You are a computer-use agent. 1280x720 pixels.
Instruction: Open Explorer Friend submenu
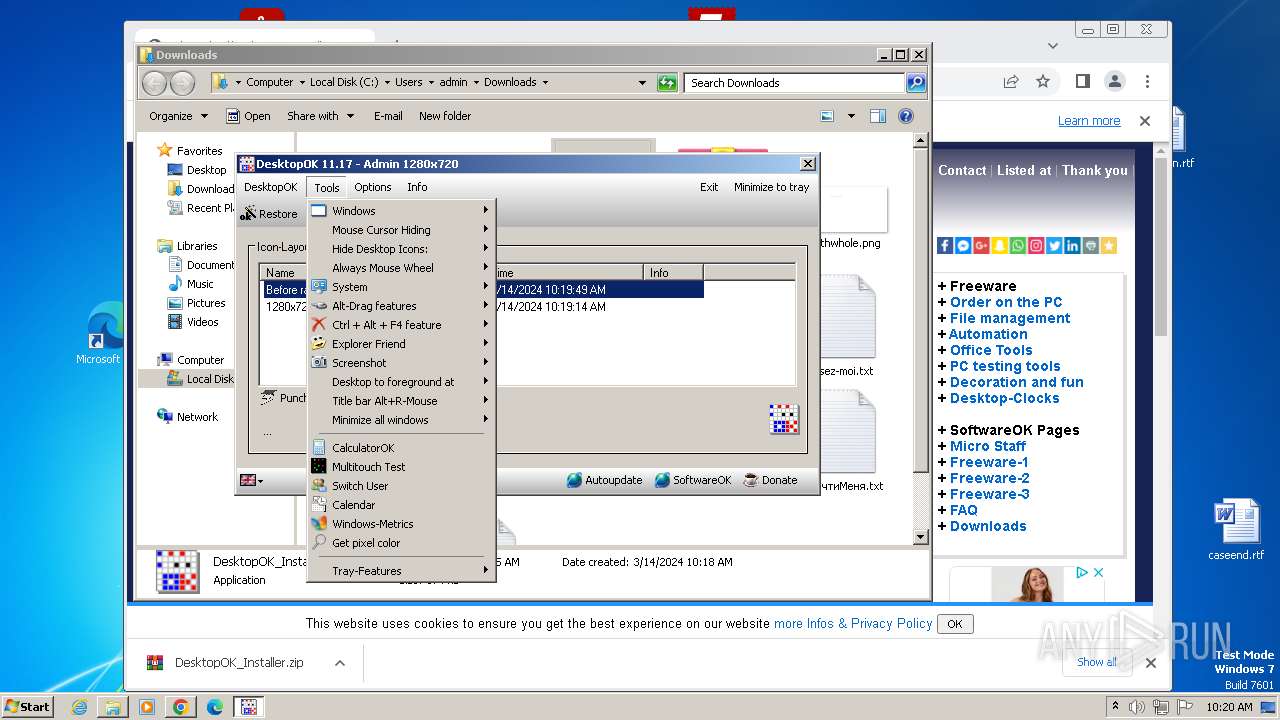click(x=401, y=344)
